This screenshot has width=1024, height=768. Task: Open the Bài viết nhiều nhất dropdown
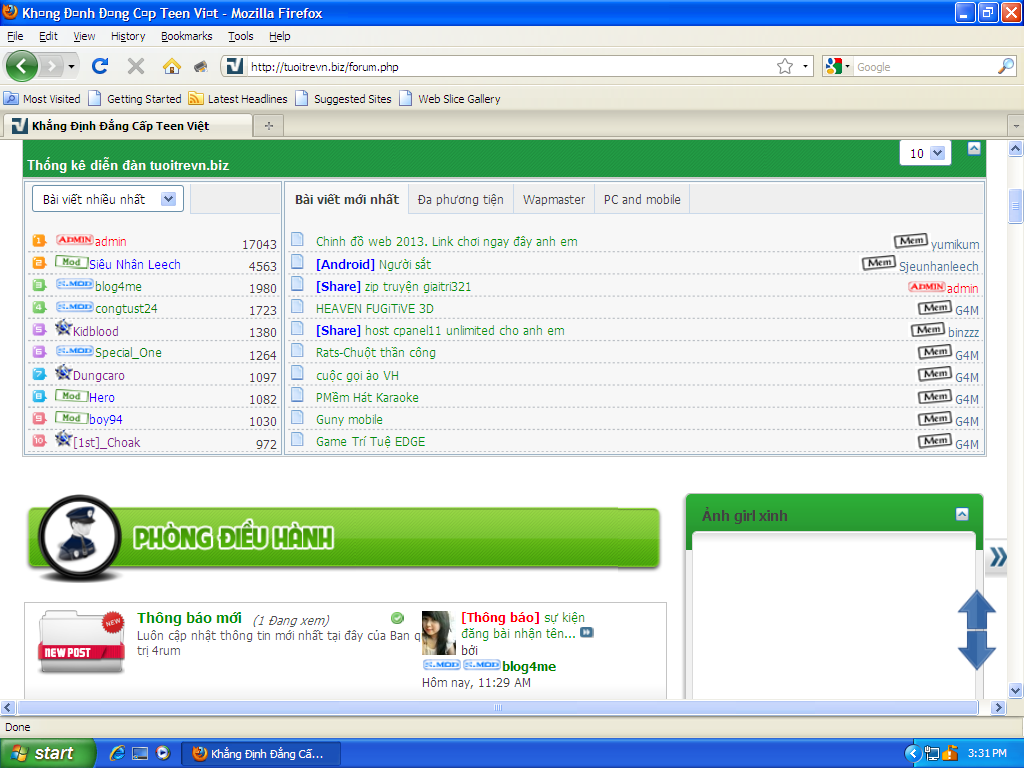tap(108, 199)
